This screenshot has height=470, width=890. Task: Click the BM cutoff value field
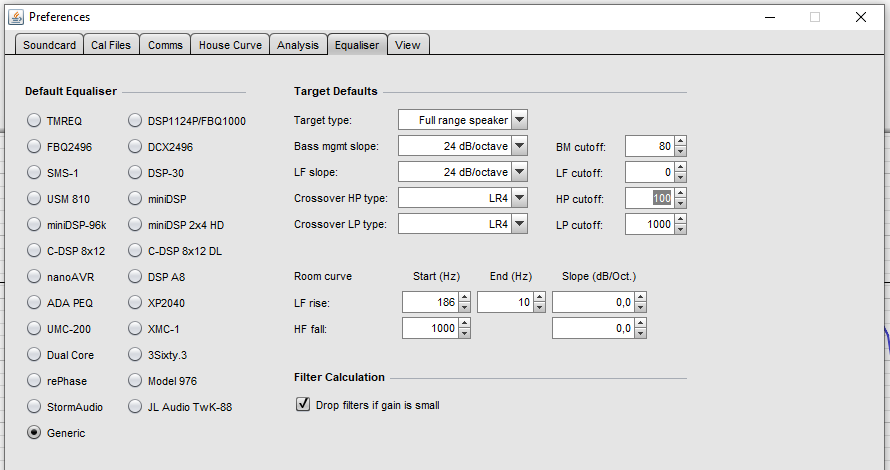pyautogui.click(x=650, y=146)
